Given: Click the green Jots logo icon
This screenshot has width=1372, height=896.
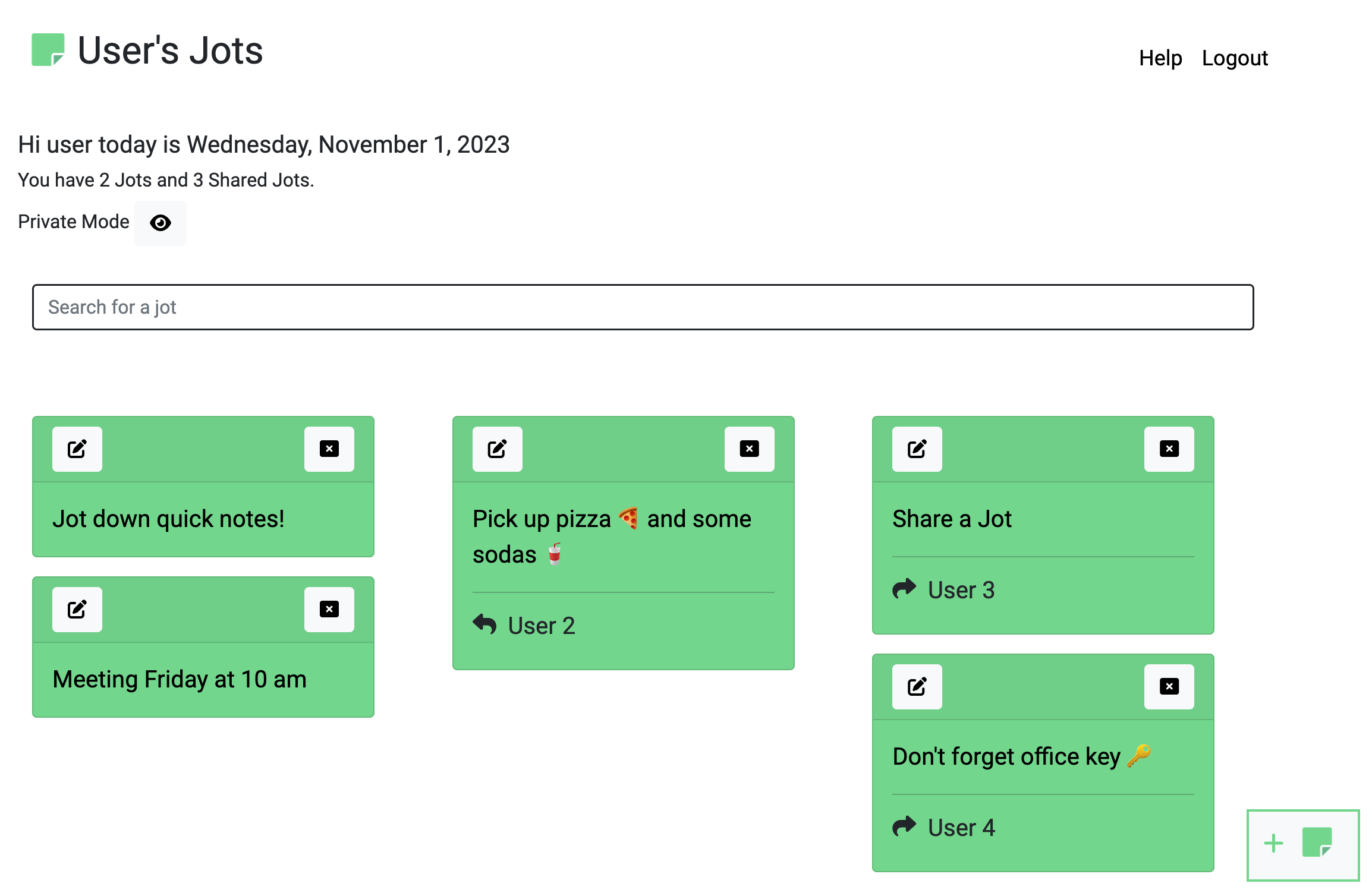Looking at the screenshot, I should pos(48,50).
